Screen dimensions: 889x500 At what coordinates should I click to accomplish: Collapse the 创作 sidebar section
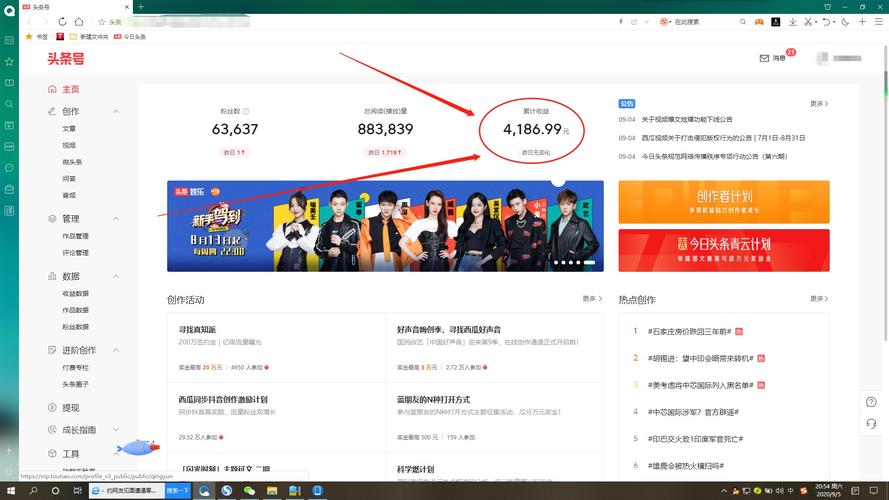[116, 111]
